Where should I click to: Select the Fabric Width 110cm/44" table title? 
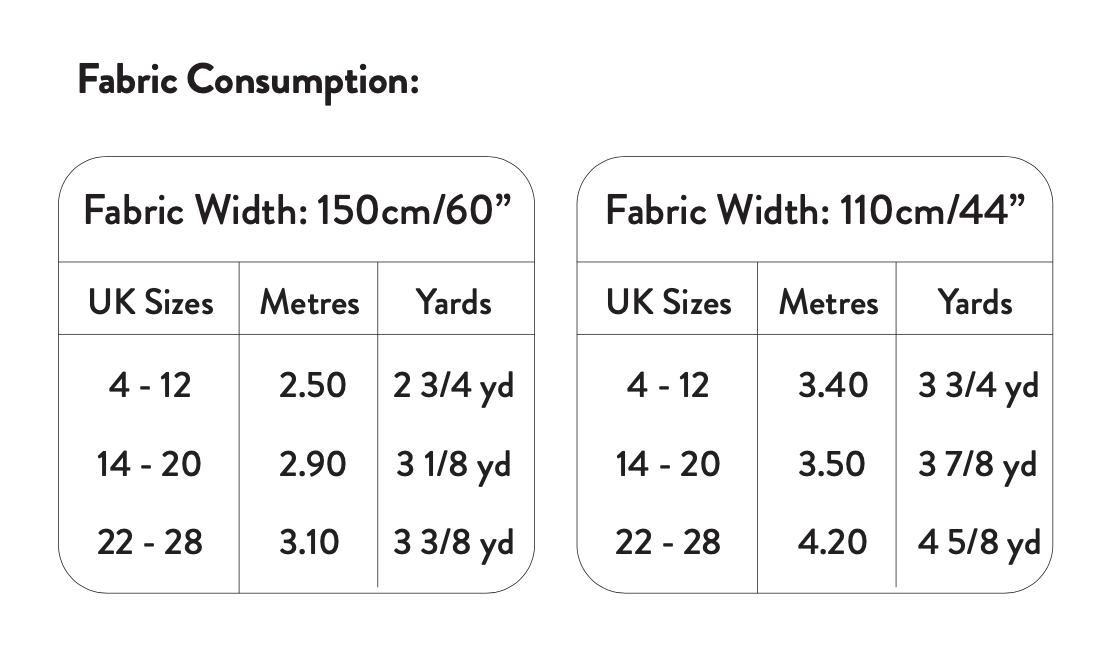[x=815, y=211]
